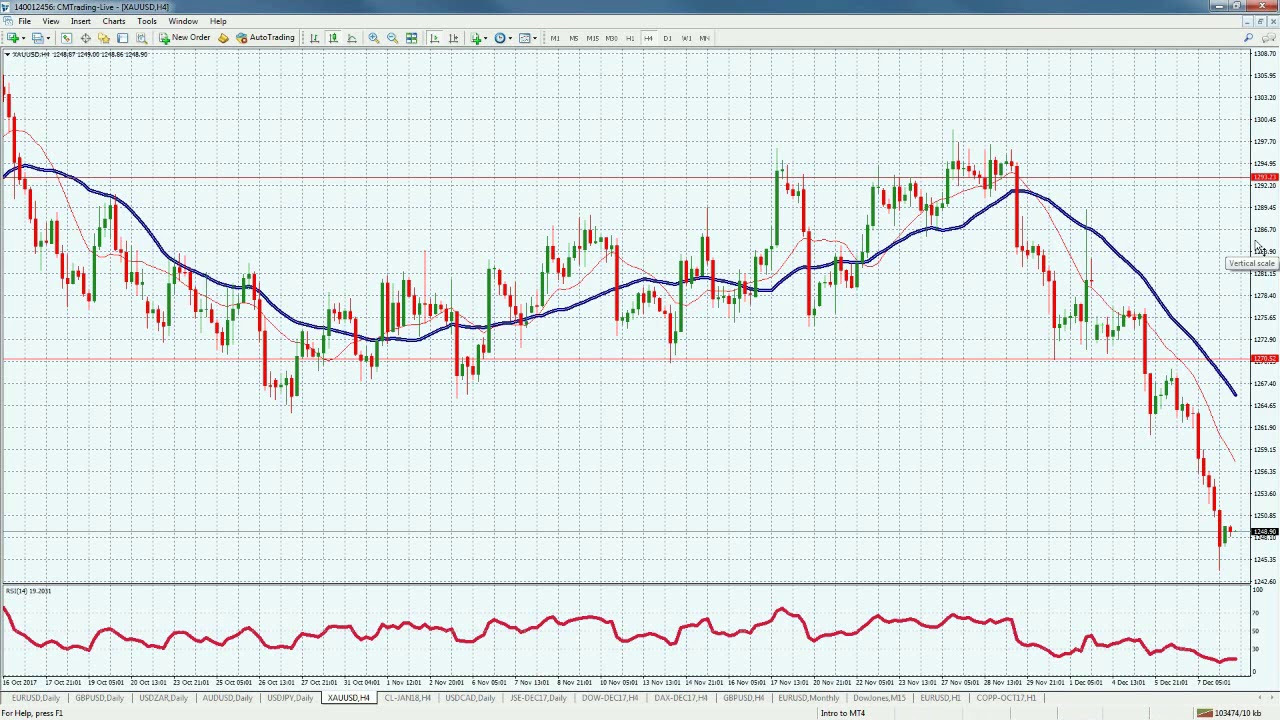
Task: Select the H4 timeframe
Action: (648, 38)
